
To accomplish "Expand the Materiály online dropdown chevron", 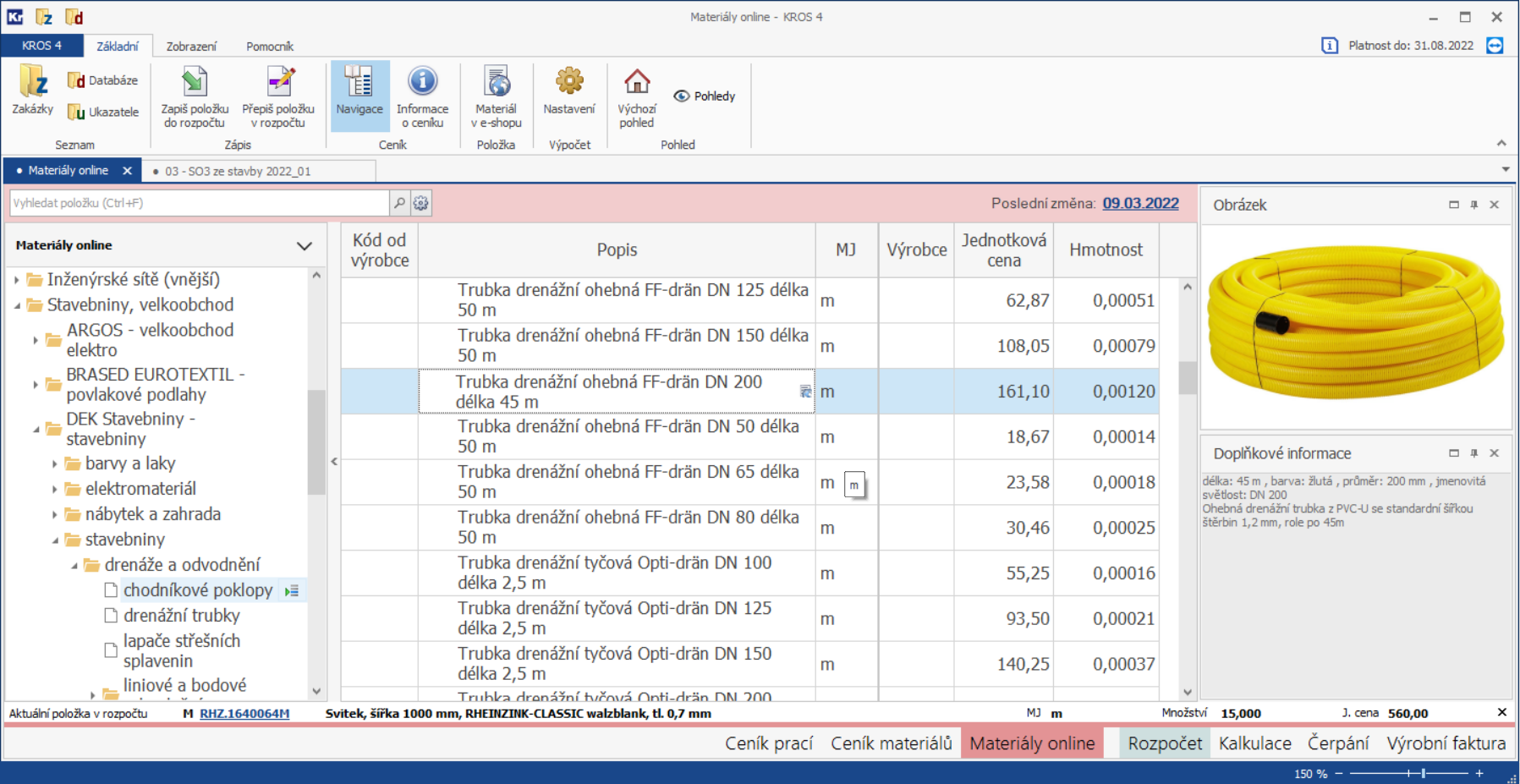I will [304, 246].
